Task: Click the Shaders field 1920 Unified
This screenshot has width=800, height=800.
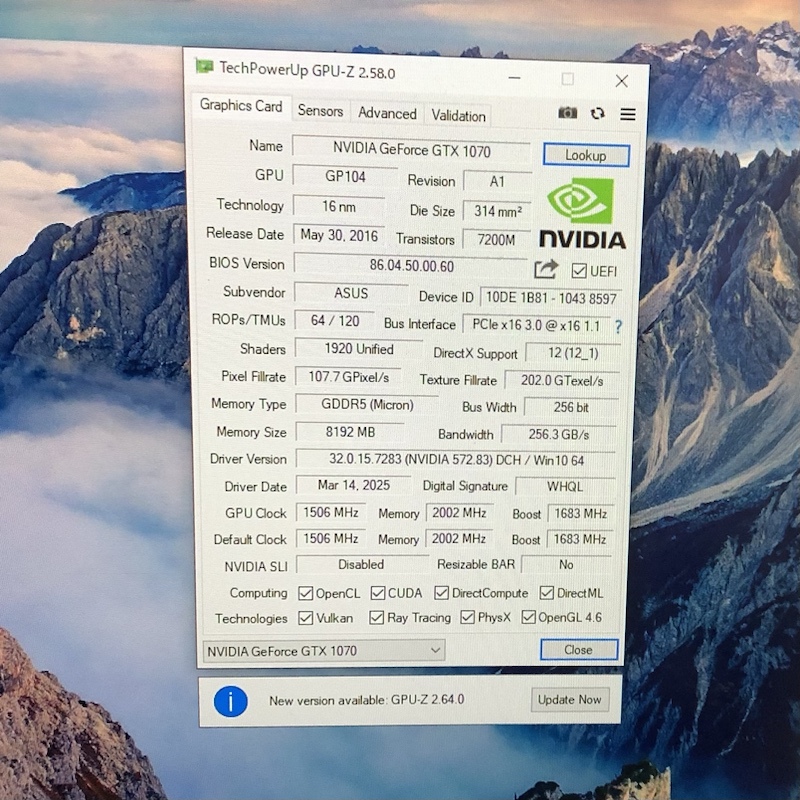Action: pos(359,349)
